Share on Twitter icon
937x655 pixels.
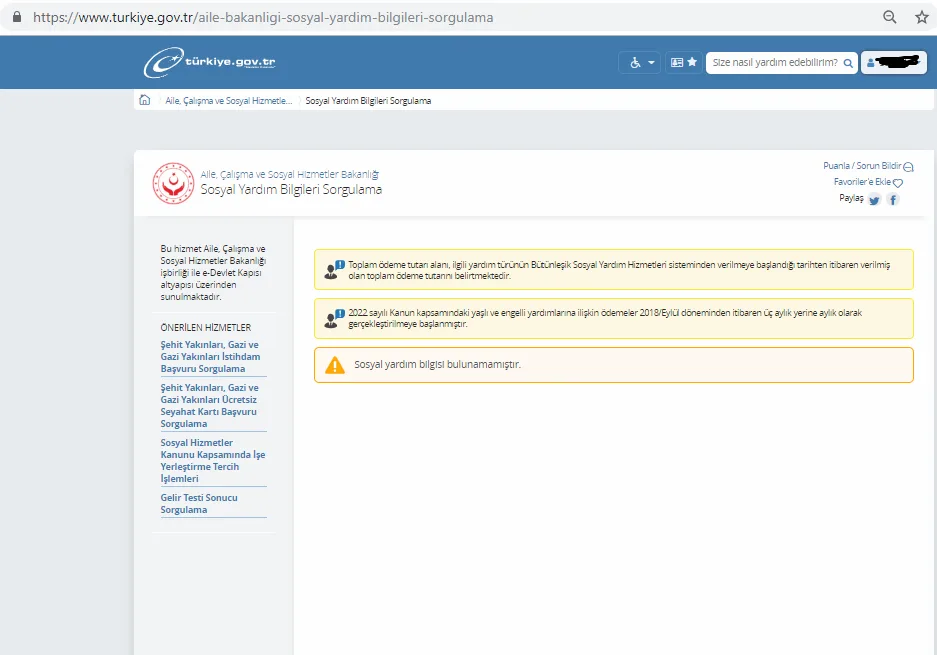[874, 200]
